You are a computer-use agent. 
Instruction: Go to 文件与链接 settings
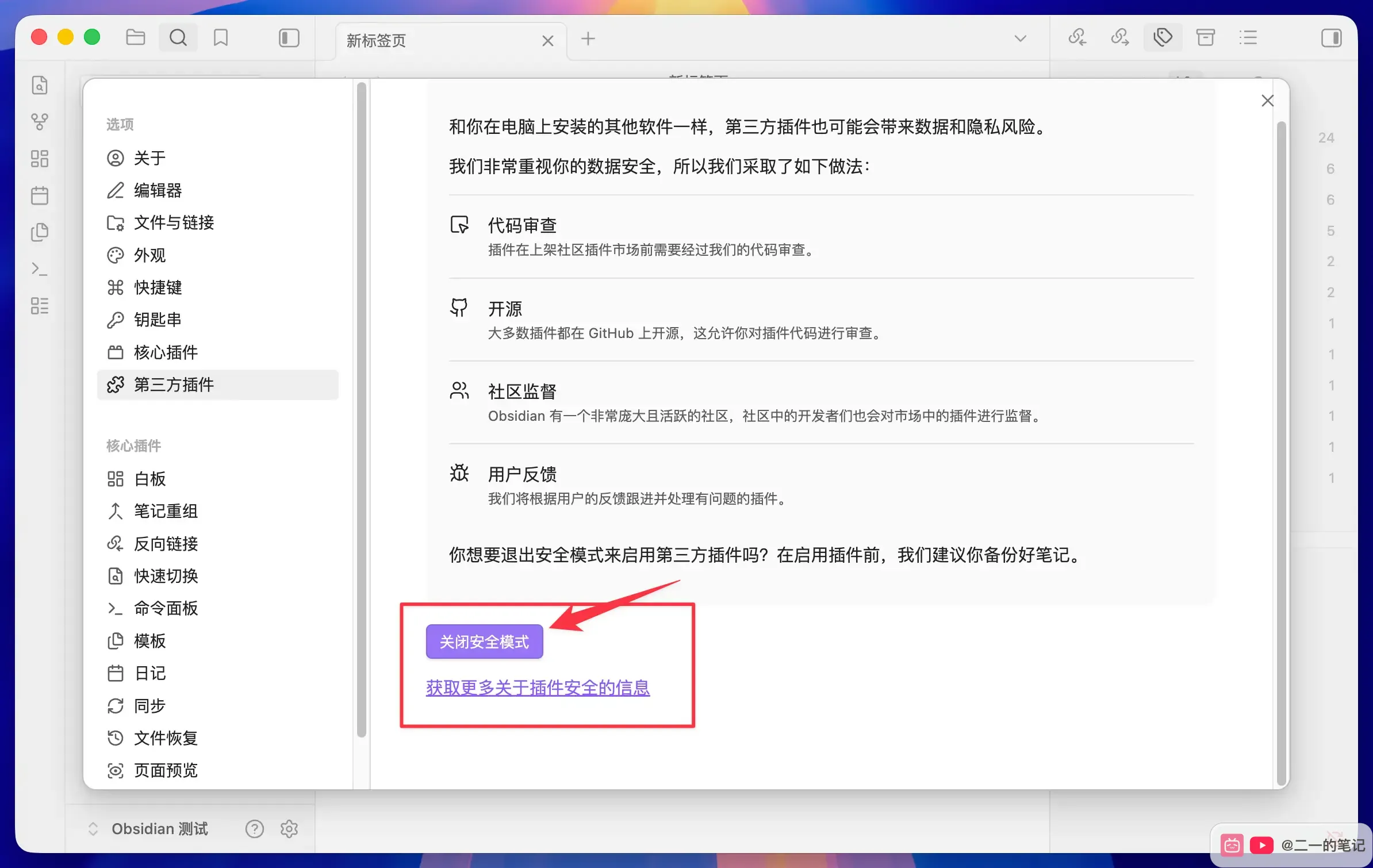(x=218, y=222)
